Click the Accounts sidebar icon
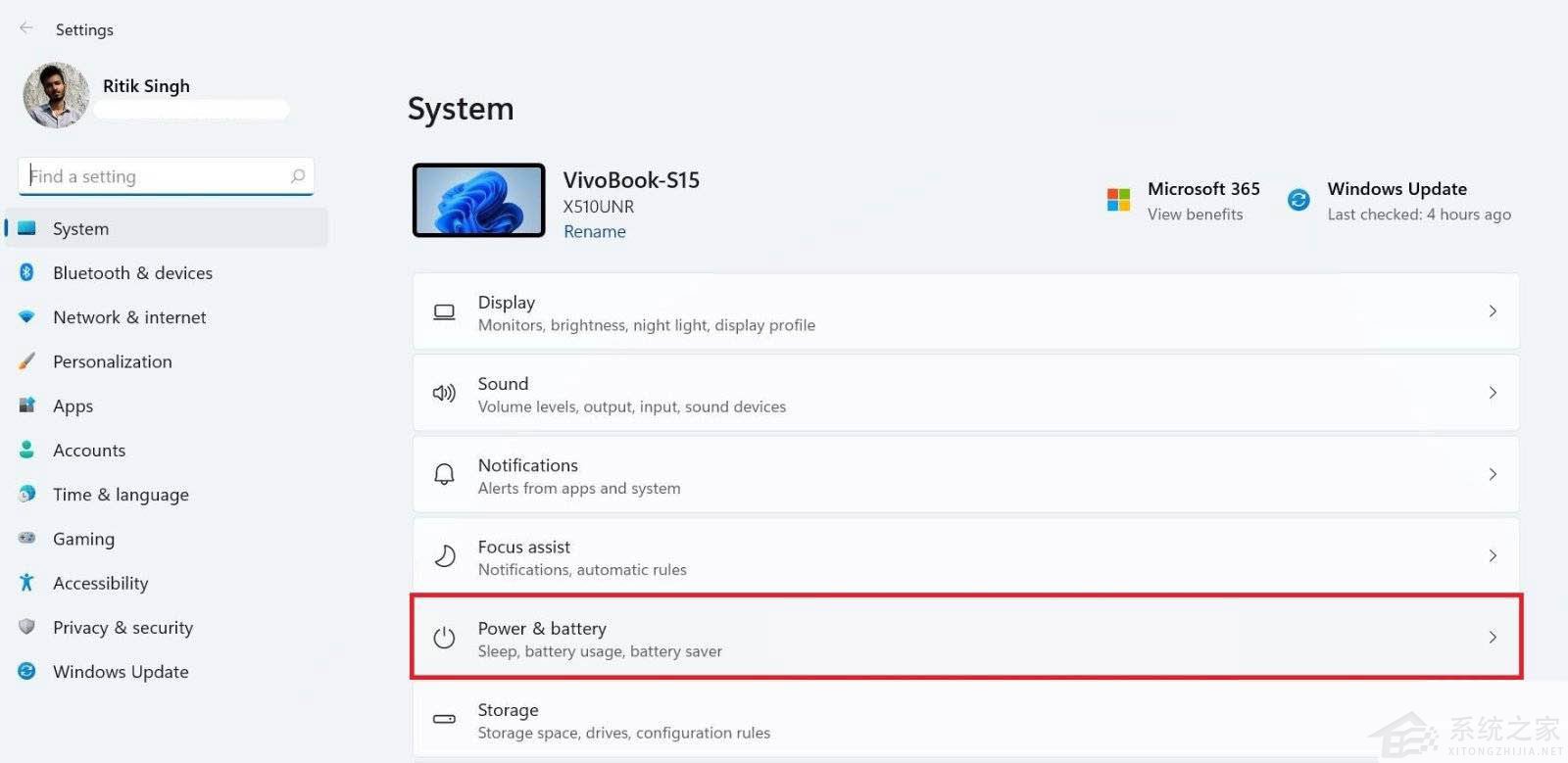This screenshot has width=1568, height=763. coord(26,450)
